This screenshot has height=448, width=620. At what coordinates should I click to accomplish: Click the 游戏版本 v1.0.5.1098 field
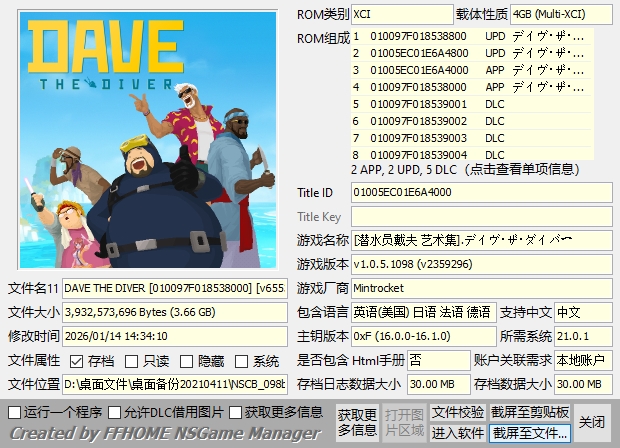coord(481,264)
